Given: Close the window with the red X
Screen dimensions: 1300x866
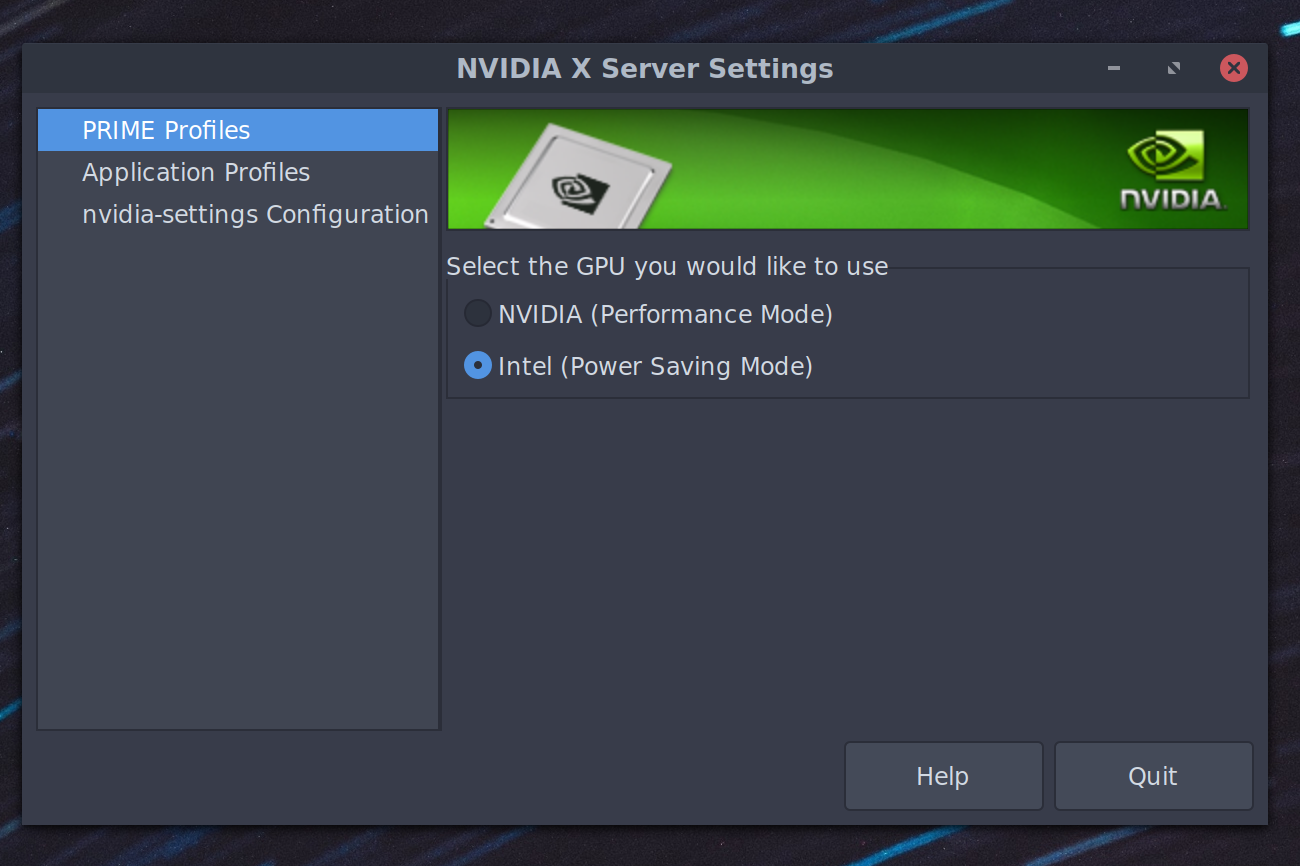Looking at the screenshot, I should pos(1233,68).
